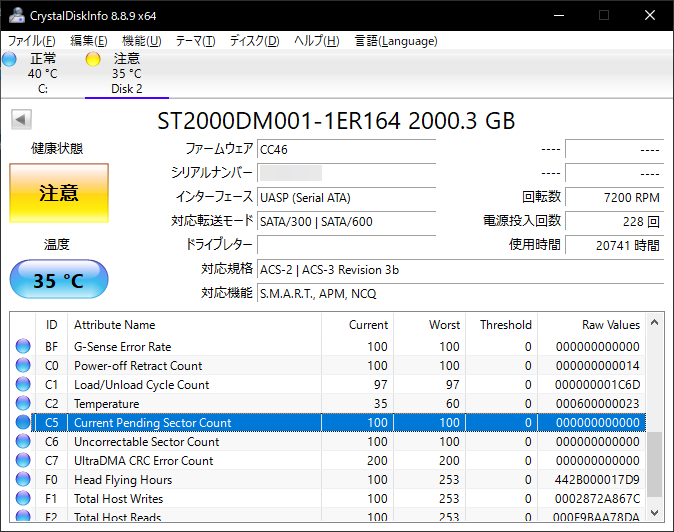Click the scroll down arrow of attribute list
Image resolution: width=674 pixels, height=532 pixels.
pos(655,512)
